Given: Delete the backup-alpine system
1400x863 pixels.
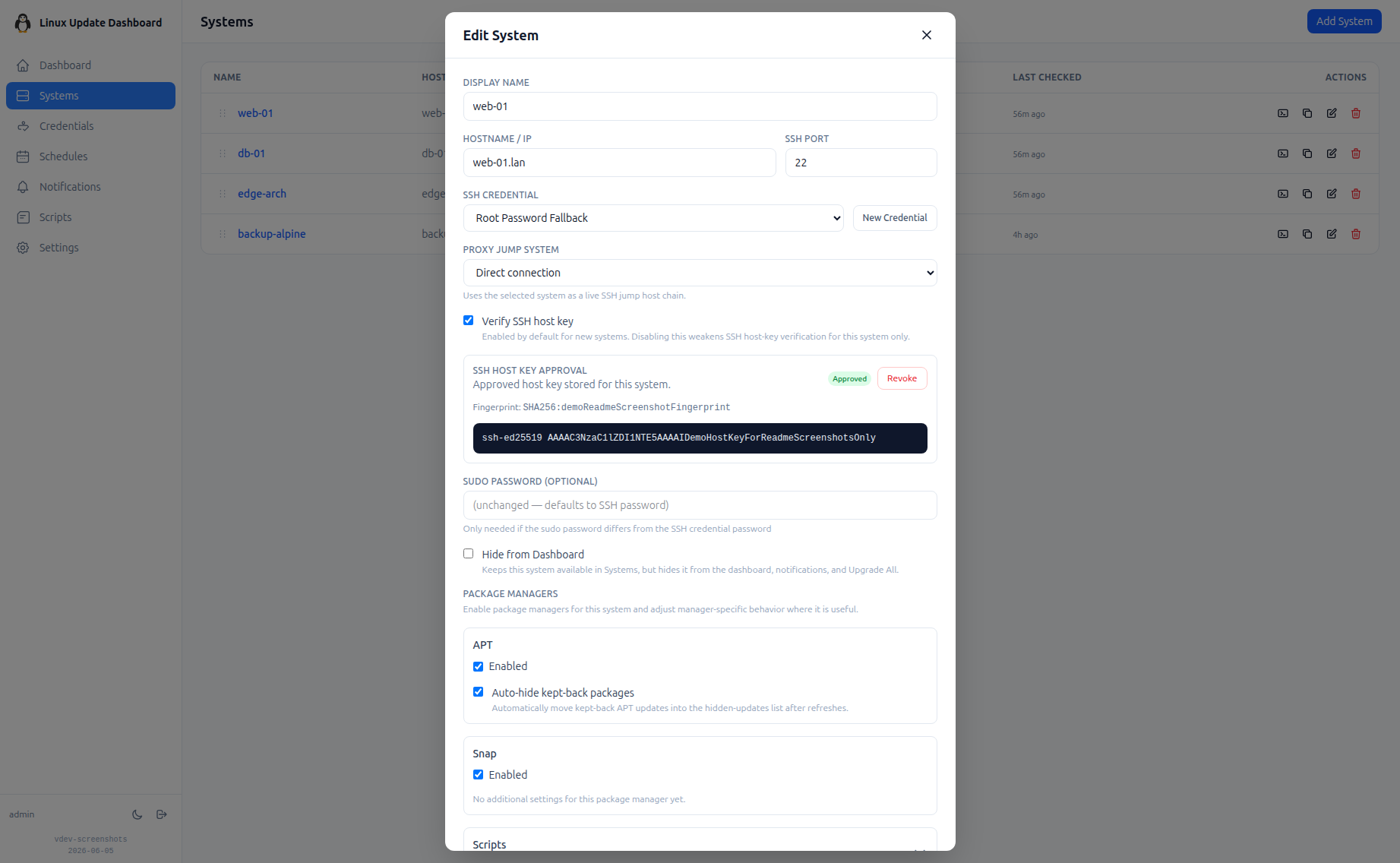Looking at the screenshot, I should [x=1356, y=234].
